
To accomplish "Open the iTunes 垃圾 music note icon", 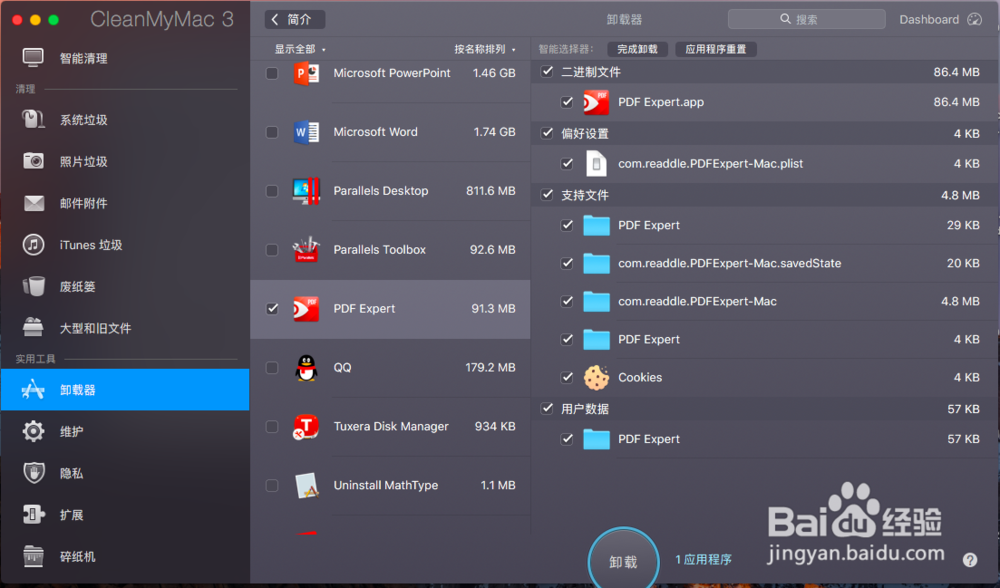I will point(33,244).
